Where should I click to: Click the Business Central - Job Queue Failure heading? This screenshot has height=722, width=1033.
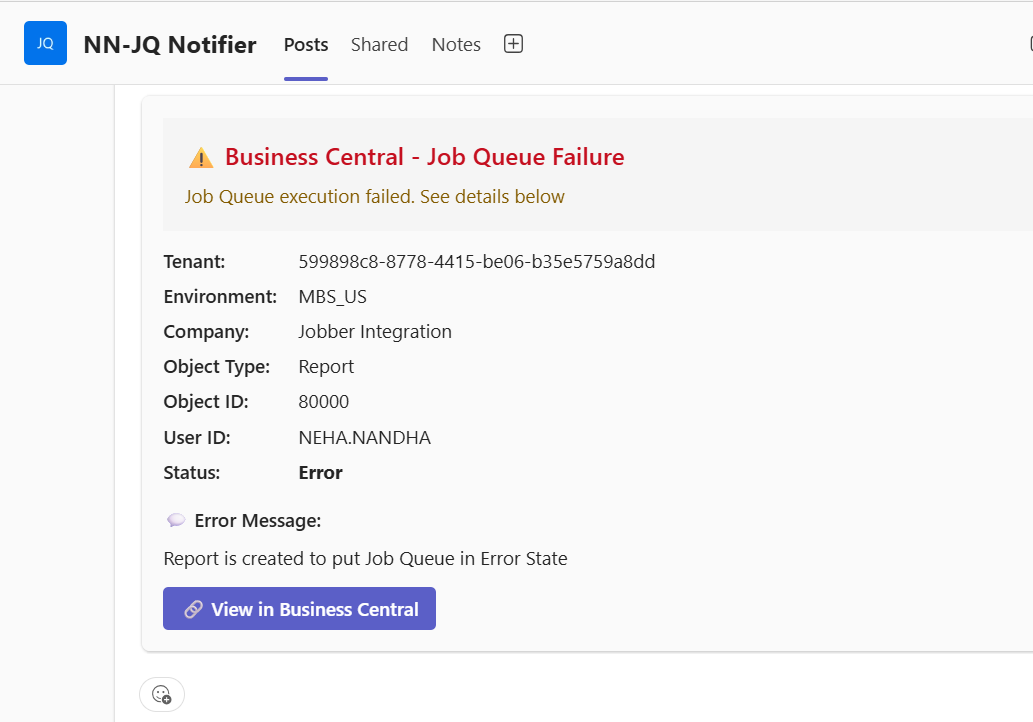(425, 157)
